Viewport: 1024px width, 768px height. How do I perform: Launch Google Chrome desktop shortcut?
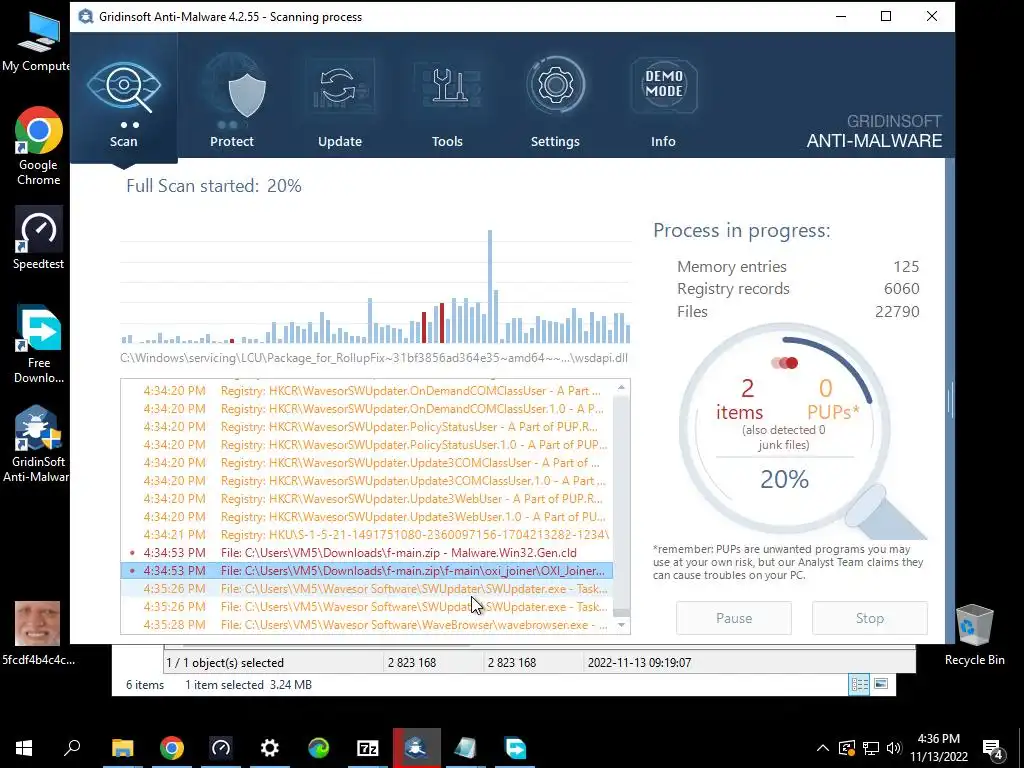click(39, 146)
